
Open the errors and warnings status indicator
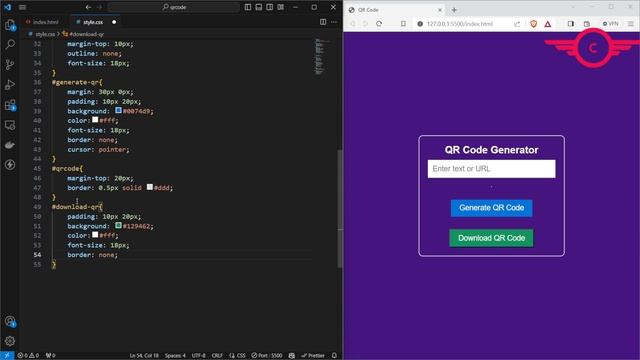29,356
